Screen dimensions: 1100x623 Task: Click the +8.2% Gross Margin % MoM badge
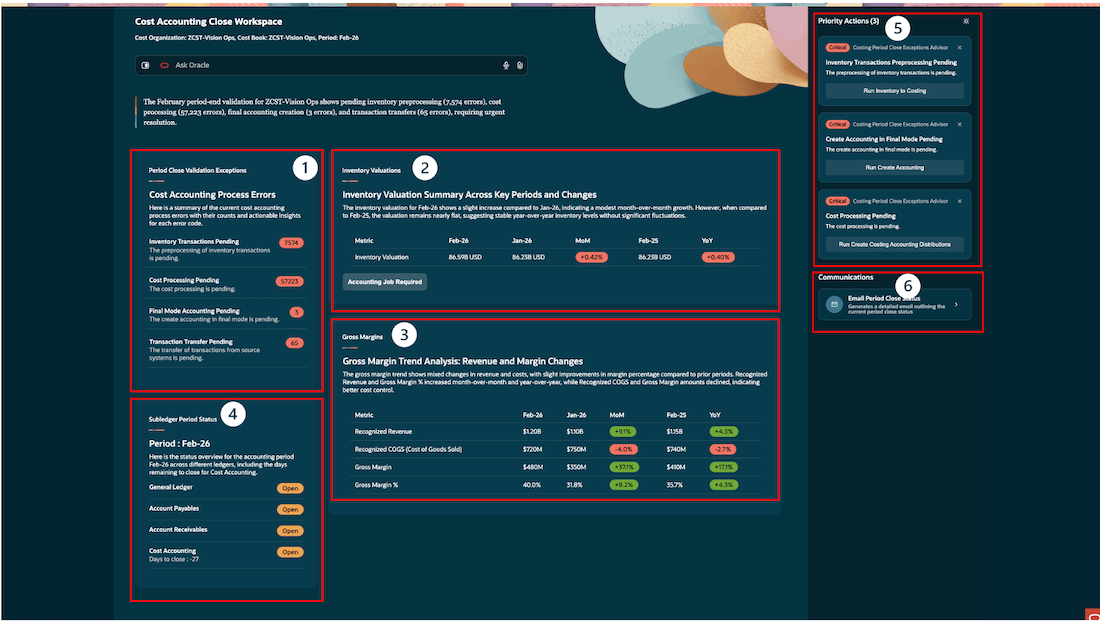point(624,485)
